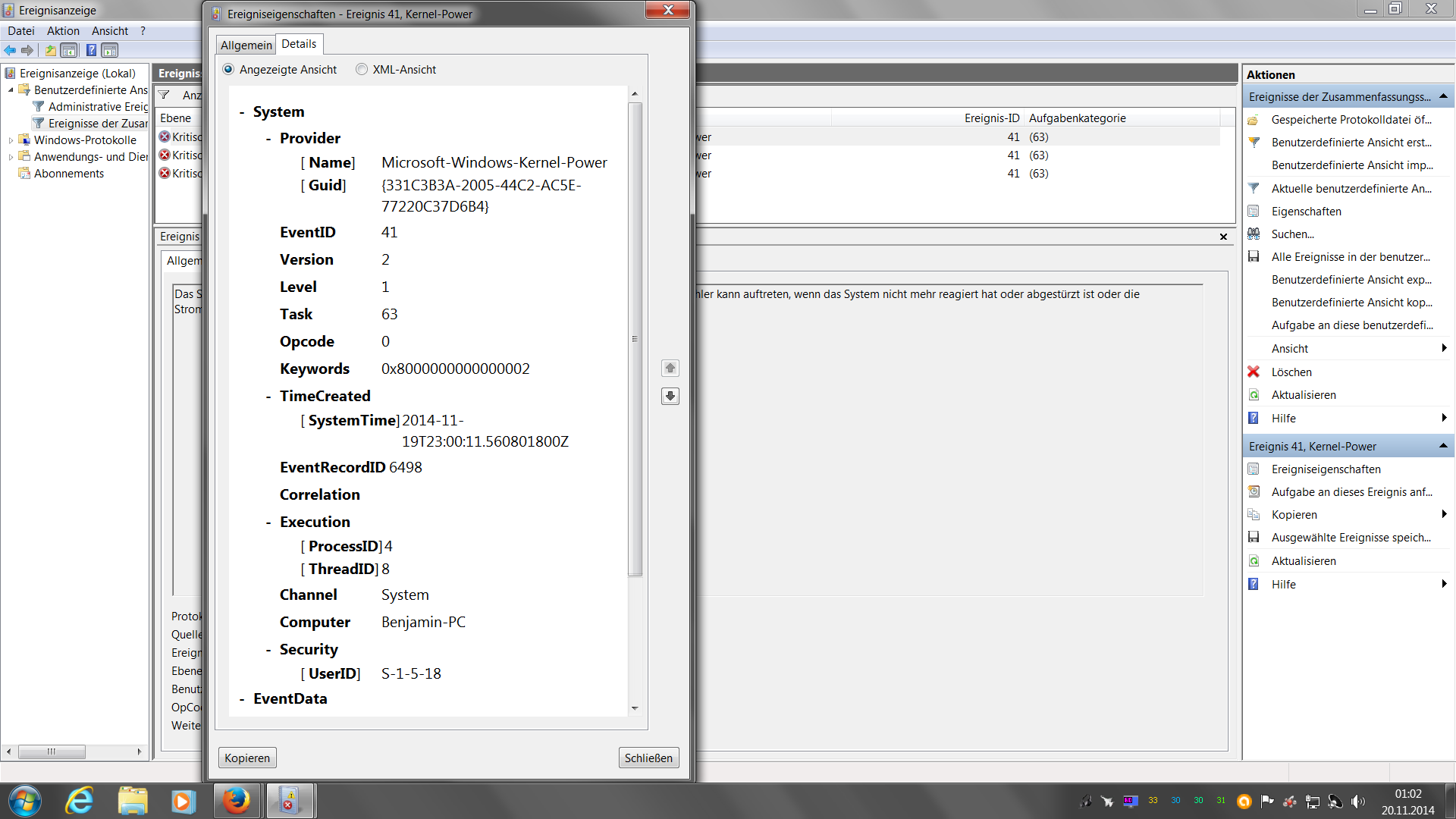The image size is (1456, 819).
Task: Click the Schließen button
Action: (x=648, y=758)
